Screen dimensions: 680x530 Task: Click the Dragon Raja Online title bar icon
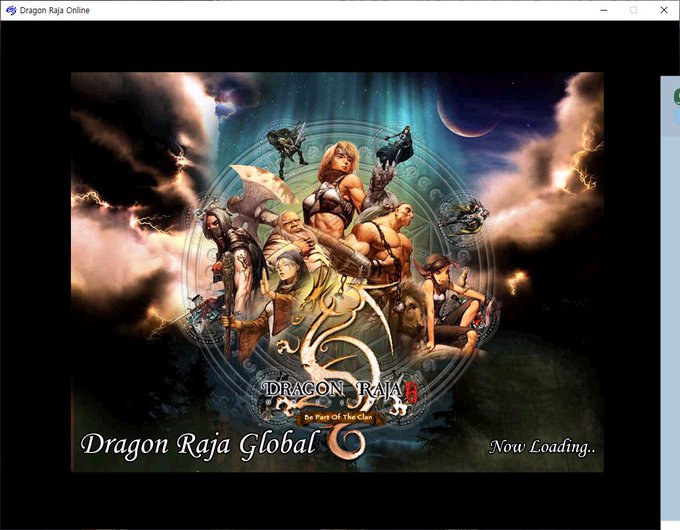[x=11, y=10]
